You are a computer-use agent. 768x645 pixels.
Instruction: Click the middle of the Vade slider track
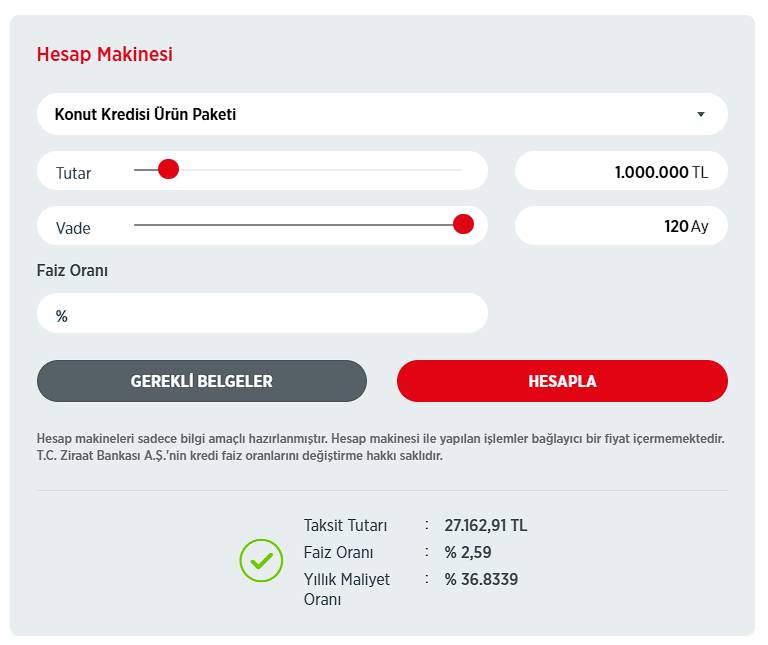click(x=298, y=225)
